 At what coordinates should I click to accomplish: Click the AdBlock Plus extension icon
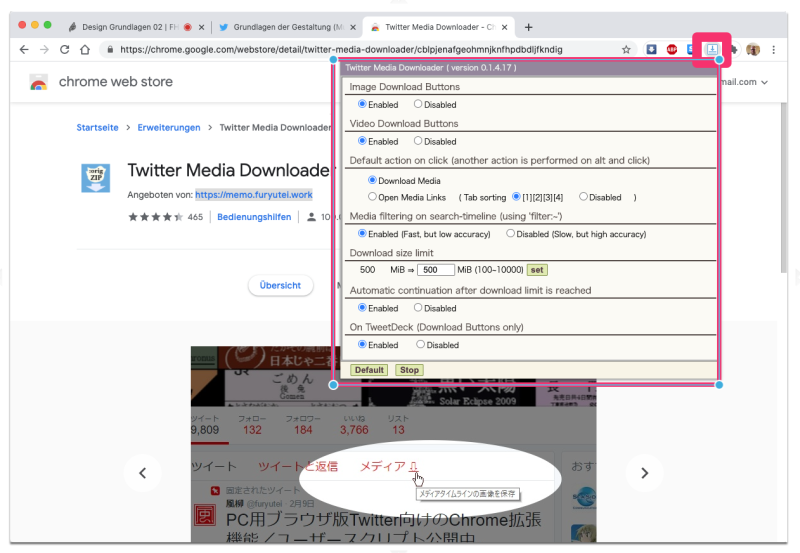(672, 49)
